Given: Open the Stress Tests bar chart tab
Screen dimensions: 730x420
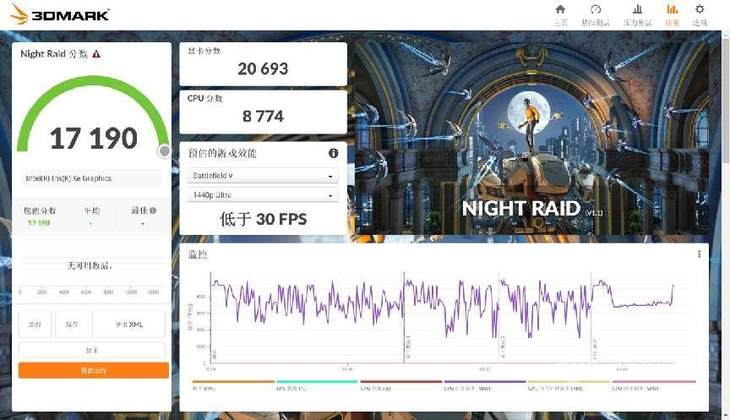Looking at the screenshot, I should 637,9.
